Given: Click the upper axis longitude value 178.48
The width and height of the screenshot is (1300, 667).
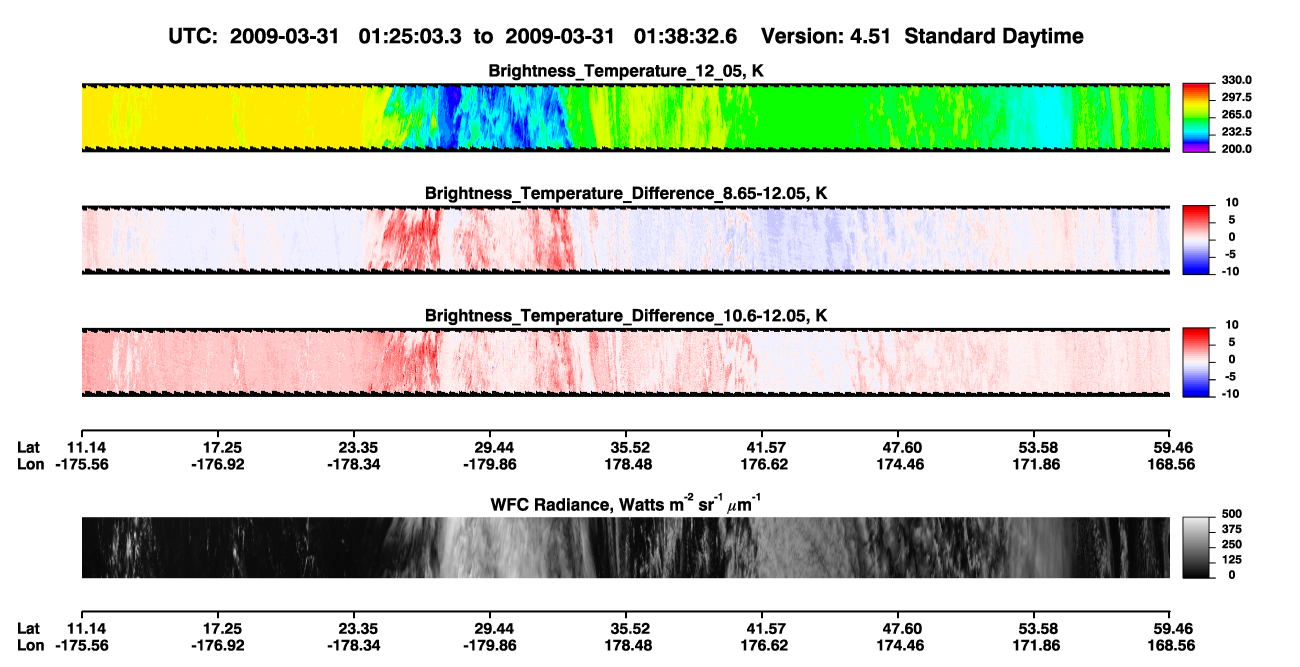Looking at the screenshot, I should (x=626, y=465).
